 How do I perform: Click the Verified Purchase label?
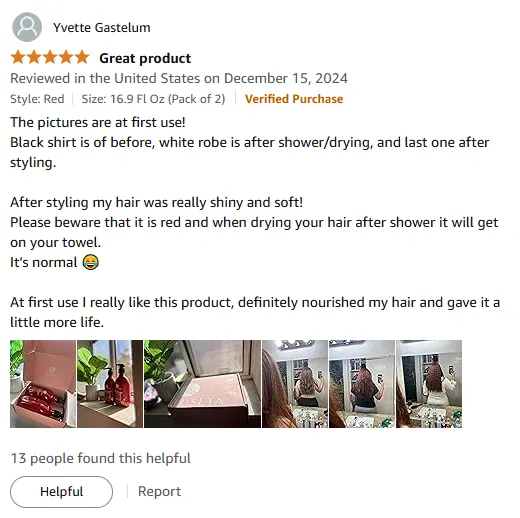point(294,99)
